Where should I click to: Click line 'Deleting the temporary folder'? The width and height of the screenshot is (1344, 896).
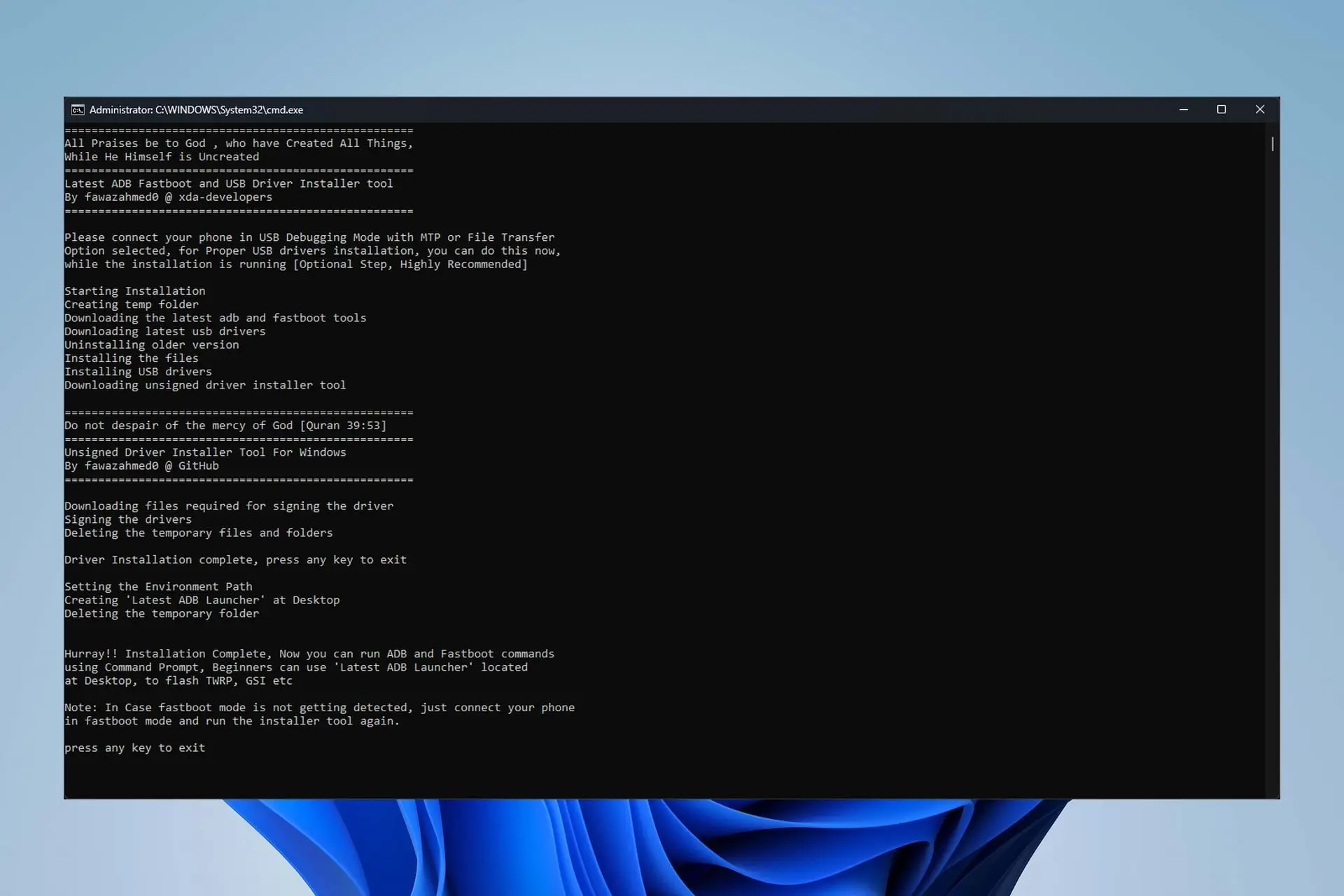pyautogui.click(x=162, y=614)
